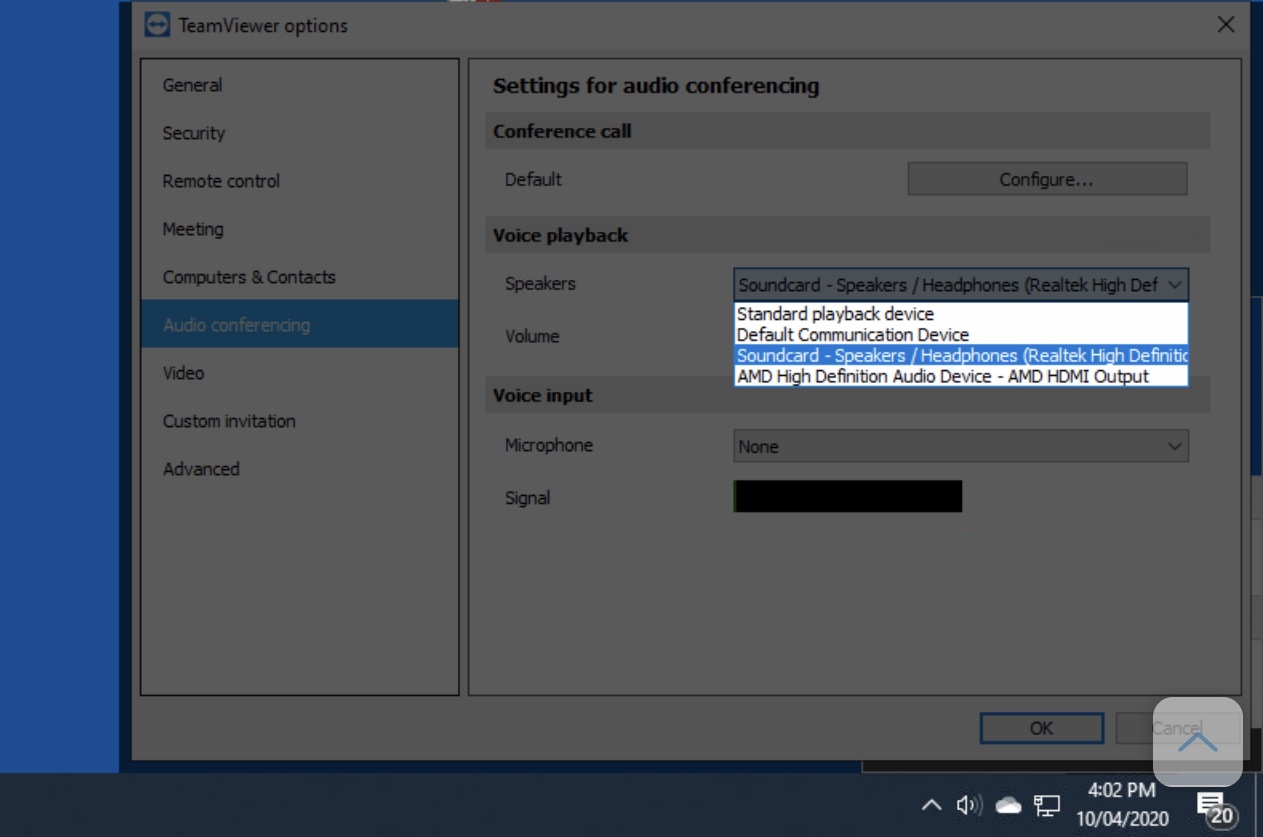Select AMD HDMI Output audio device
This screenshot has height=837, width=1263.
[961, 377]
